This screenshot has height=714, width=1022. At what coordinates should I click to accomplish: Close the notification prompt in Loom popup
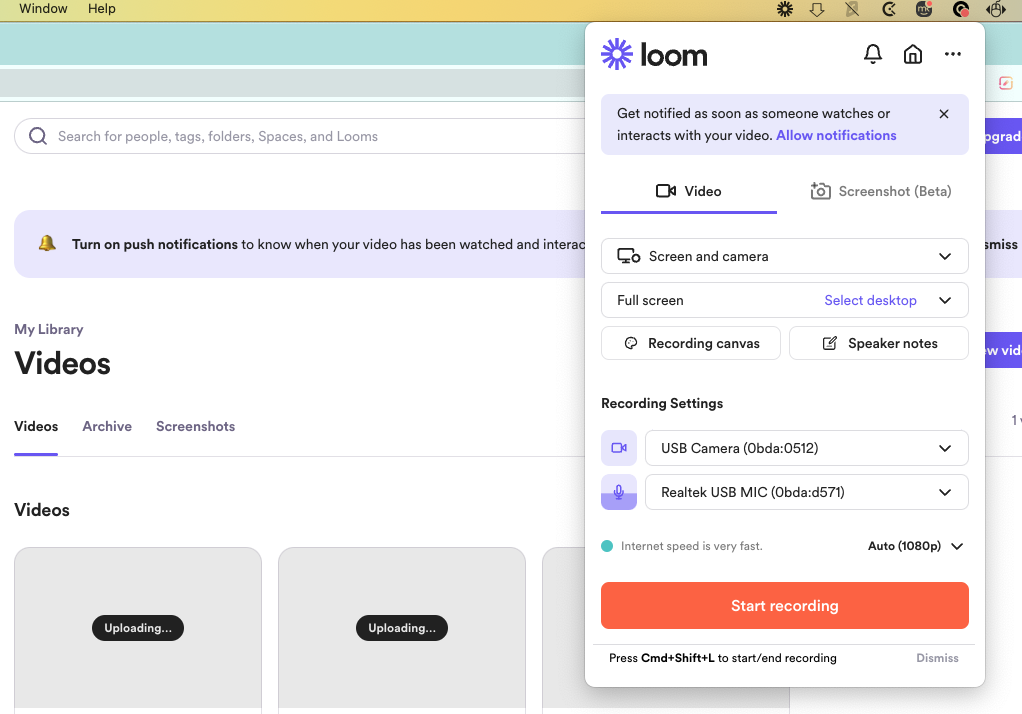(944, 114)
